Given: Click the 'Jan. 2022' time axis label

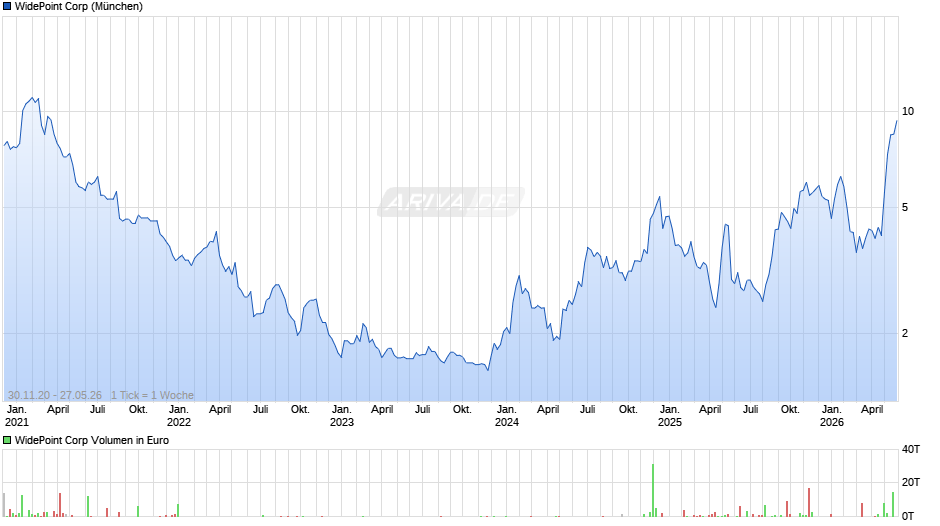Looking at the screenshot, I should (179, 416).
